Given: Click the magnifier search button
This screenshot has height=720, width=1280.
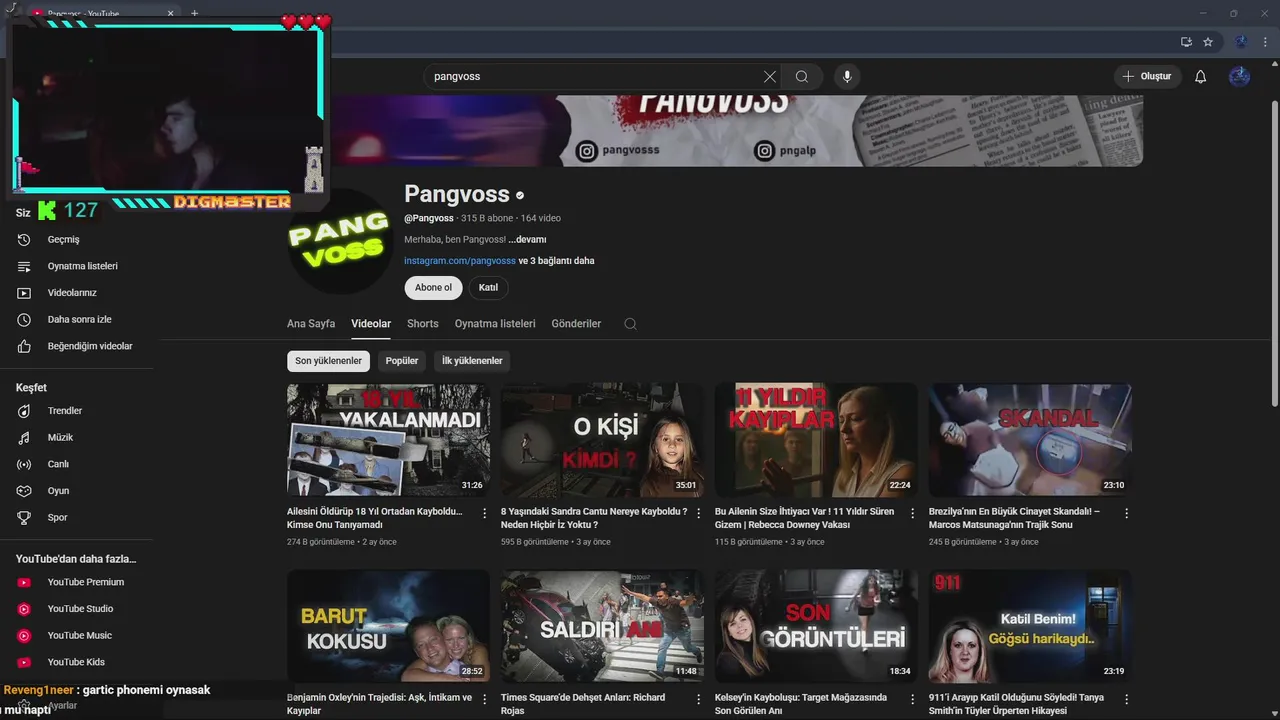Looking at the screenshot, I should coord(802,77).
